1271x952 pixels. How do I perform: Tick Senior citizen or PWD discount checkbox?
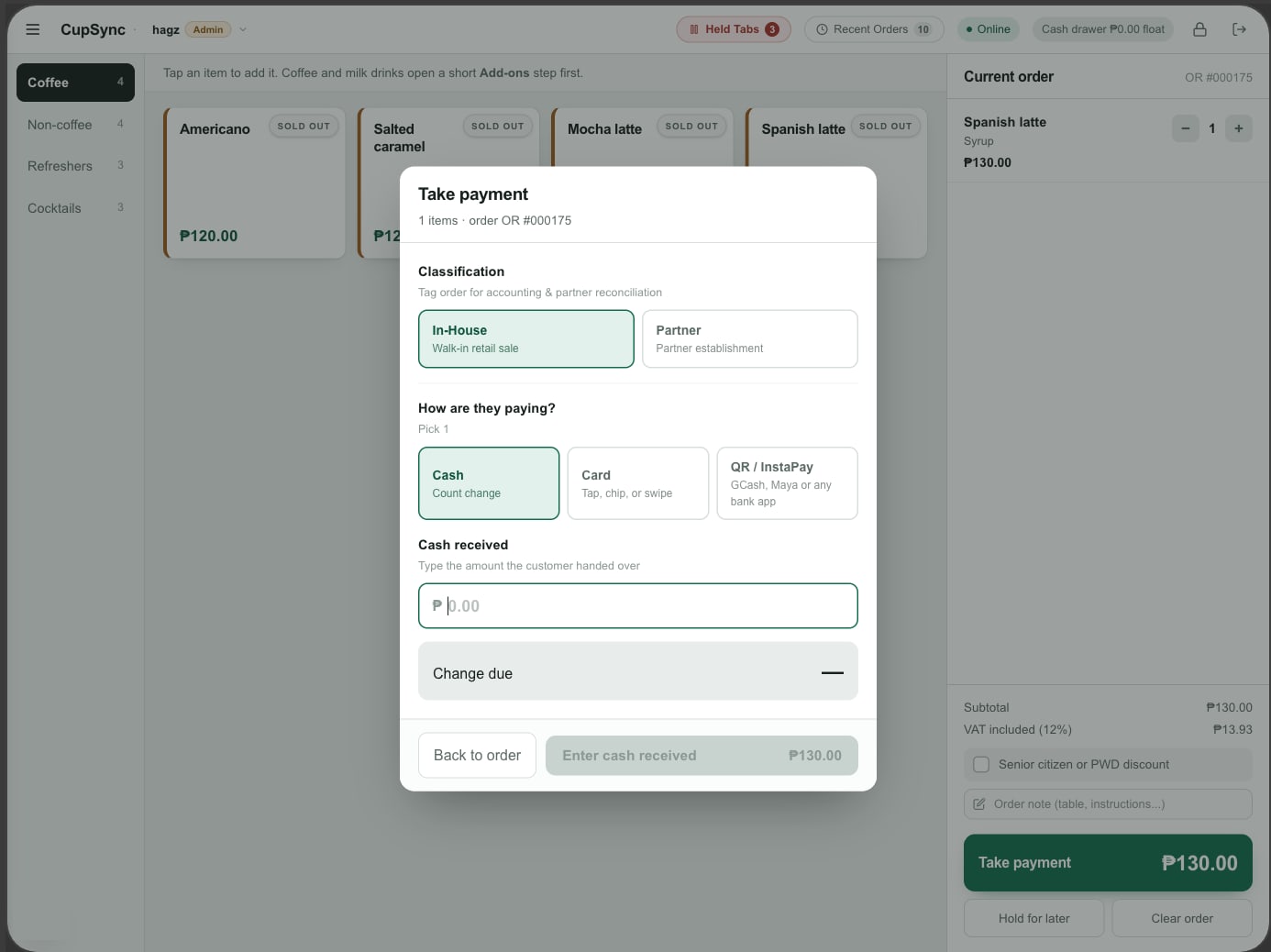981,764
